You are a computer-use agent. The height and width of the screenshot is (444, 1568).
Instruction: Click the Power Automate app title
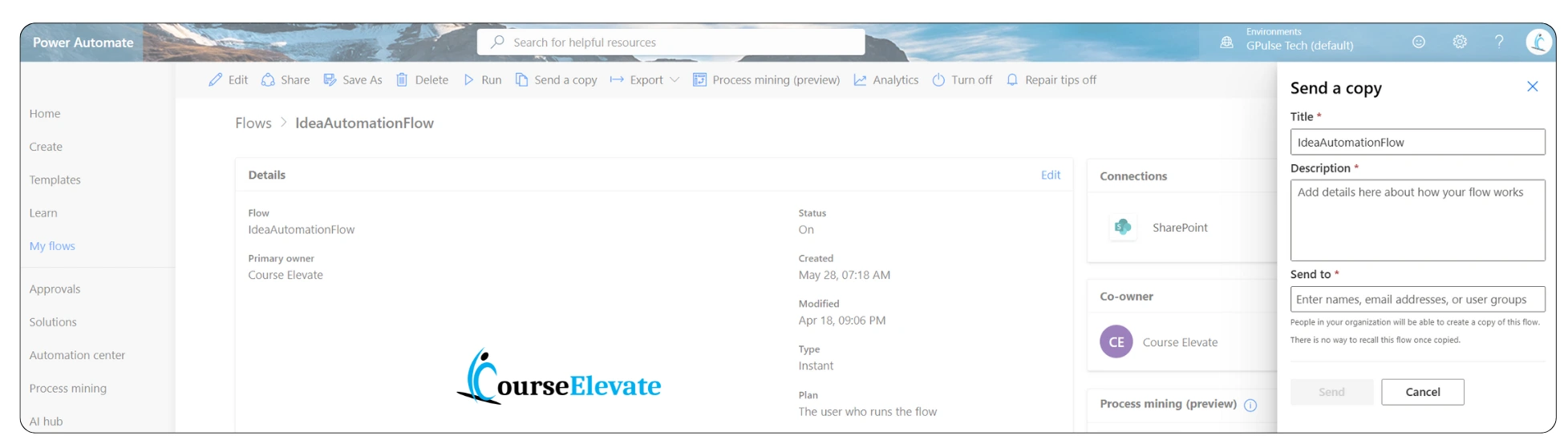(x=83, y=42)
